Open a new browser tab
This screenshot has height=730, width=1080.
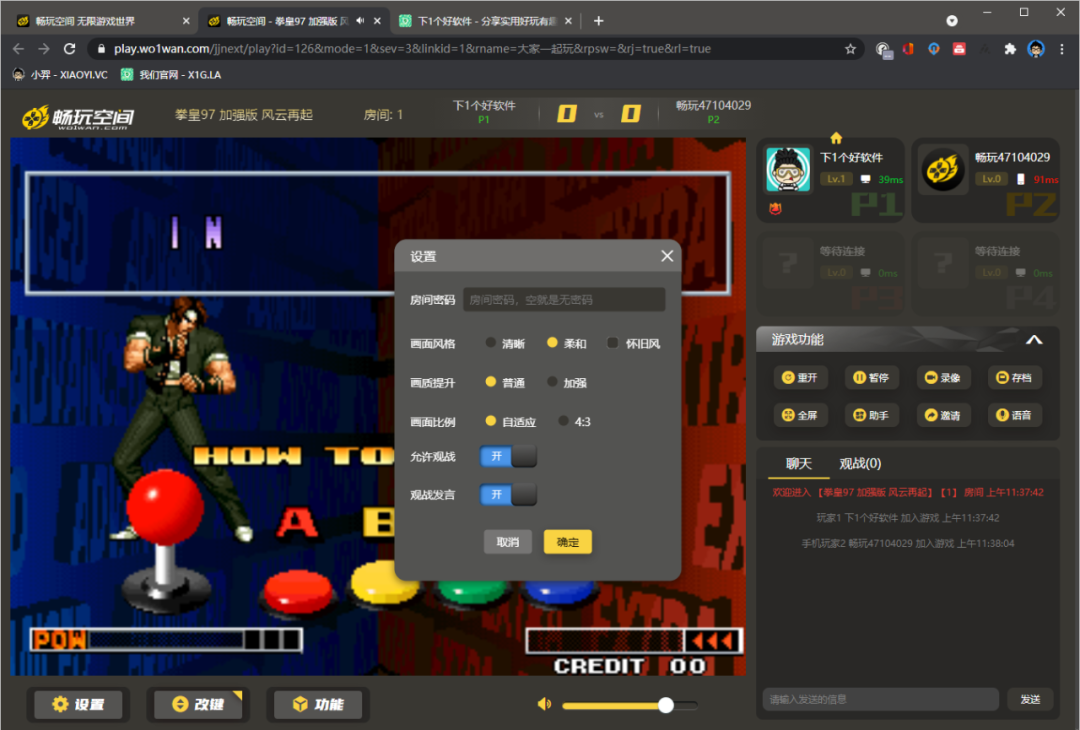tap(599, 21)
